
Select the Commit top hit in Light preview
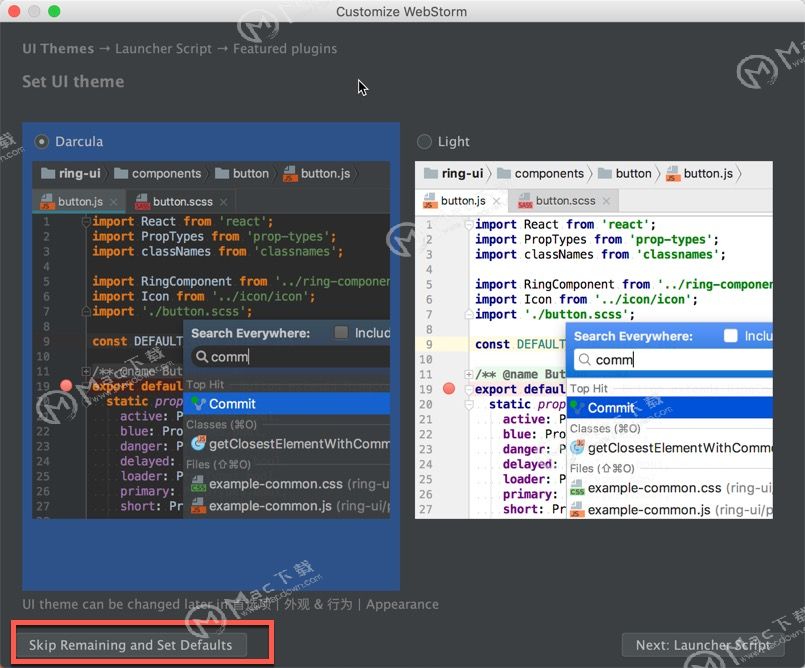(x=670, y=408)
